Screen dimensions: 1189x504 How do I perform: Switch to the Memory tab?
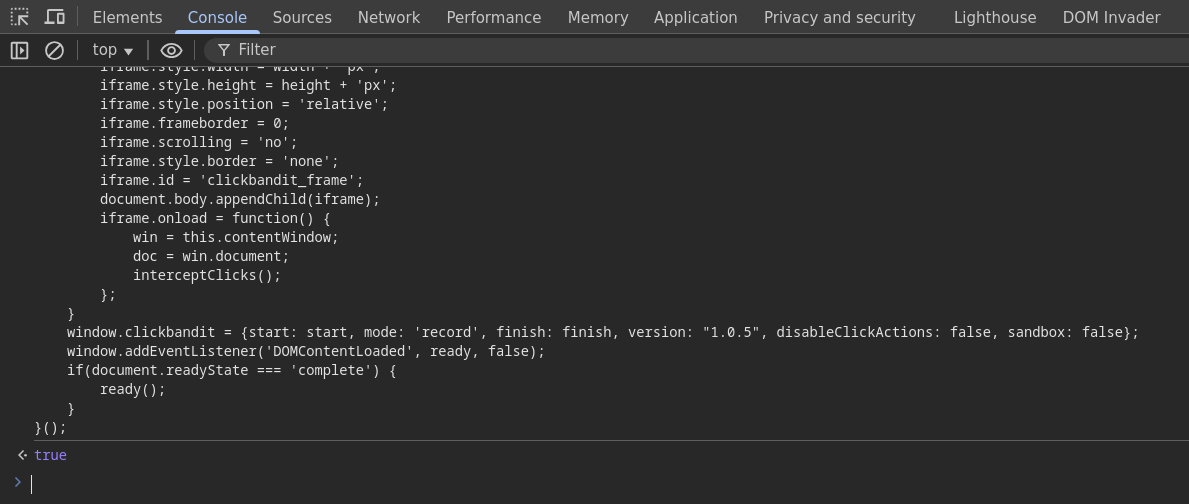point(598,18)
